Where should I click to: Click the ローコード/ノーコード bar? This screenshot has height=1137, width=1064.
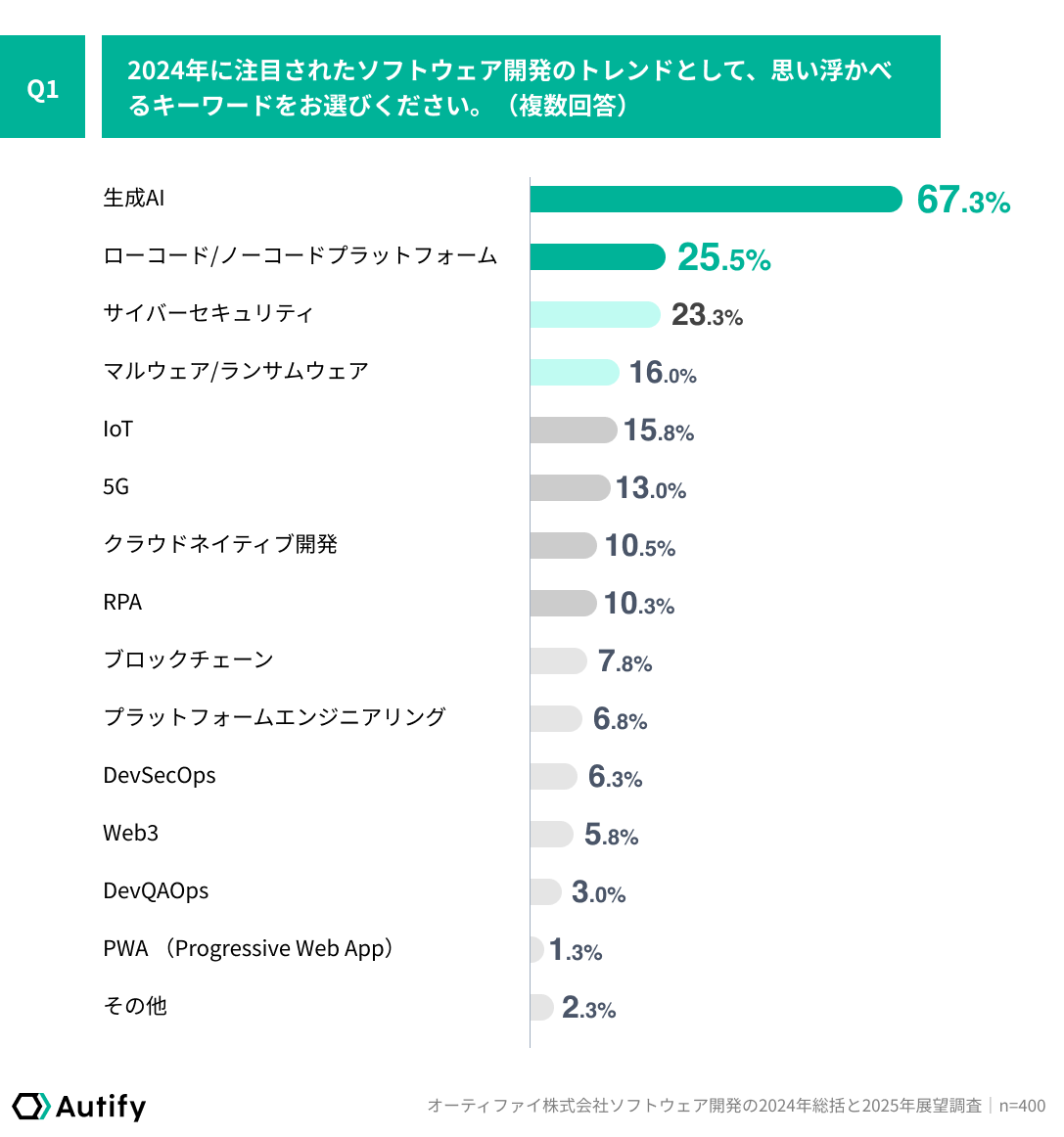click(598, 256)
